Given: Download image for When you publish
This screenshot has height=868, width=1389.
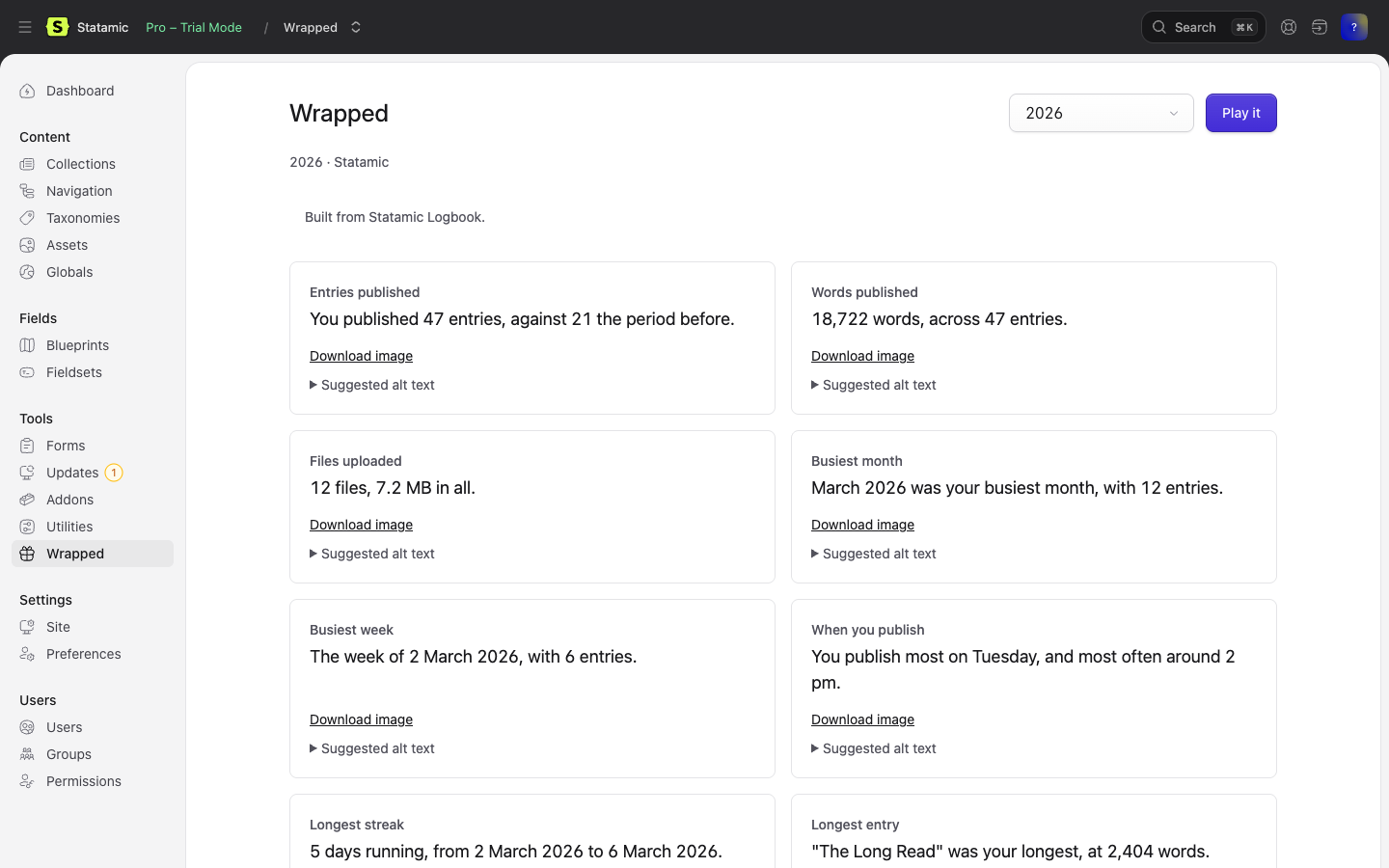Looking at the screenshot, I should pyautogui.click(x=862, y=719).
